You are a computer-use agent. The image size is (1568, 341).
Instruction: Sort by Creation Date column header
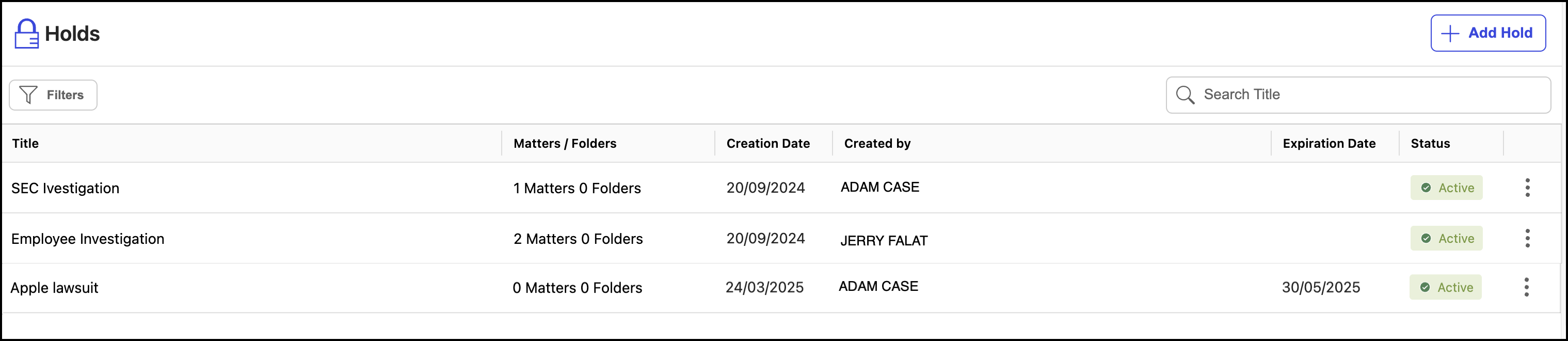coord(767,144)
